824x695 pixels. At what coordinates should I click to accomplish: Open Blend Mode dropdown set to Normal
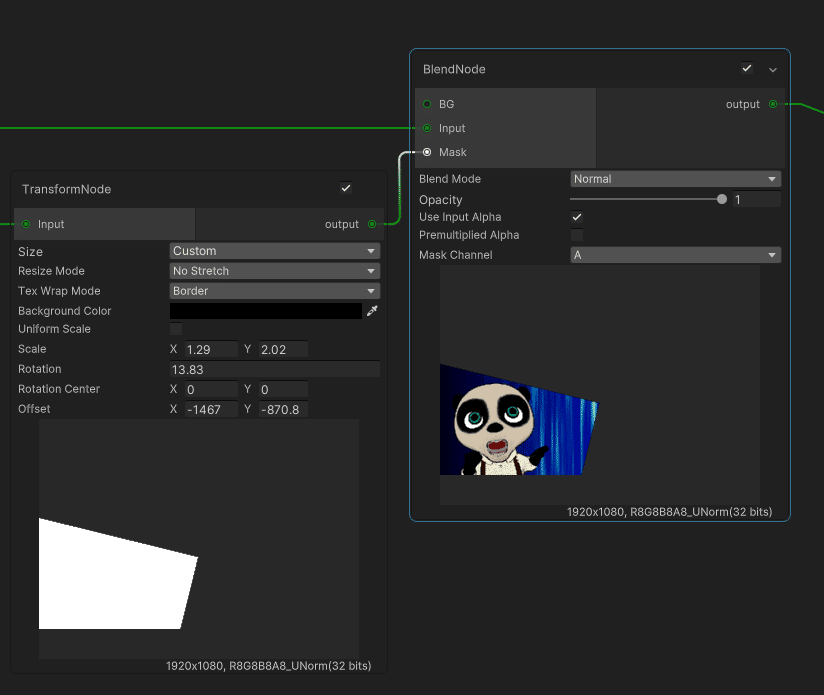coord(675,179)
